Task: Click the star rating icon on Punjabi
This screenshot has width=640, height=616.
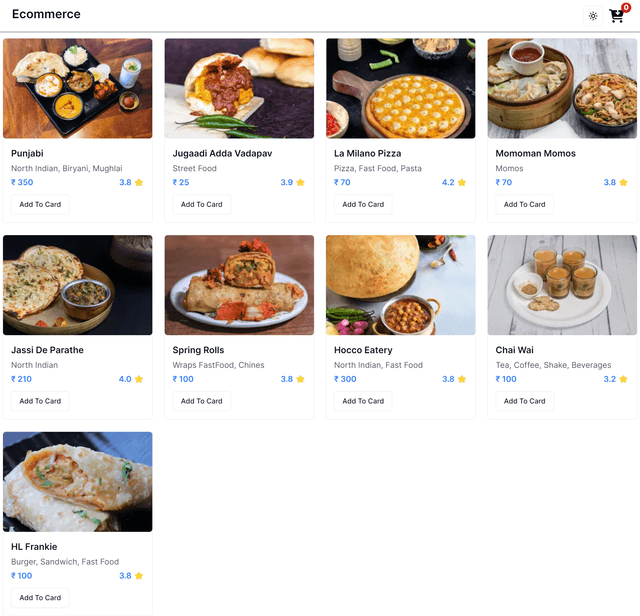Action: (139, 182)
